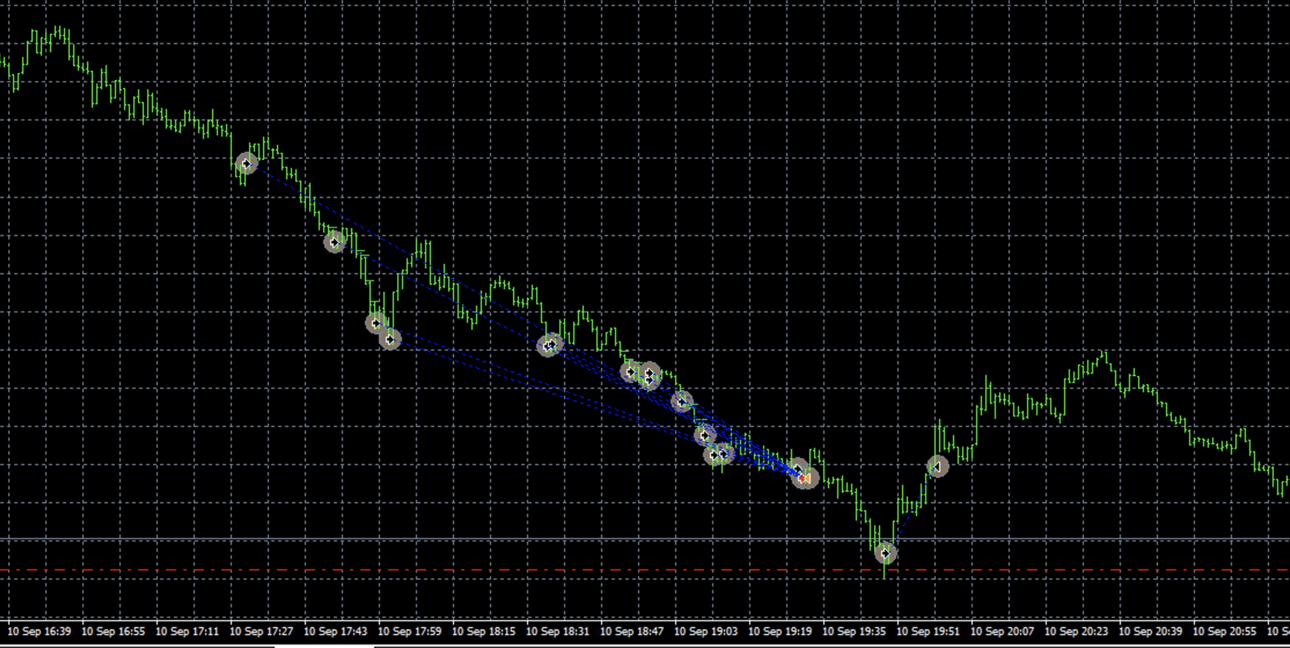Viewport: 1290px width, 648px height.
Task: Select the trade marker at the chart's lowest price
Action: [x=885, y=552]
